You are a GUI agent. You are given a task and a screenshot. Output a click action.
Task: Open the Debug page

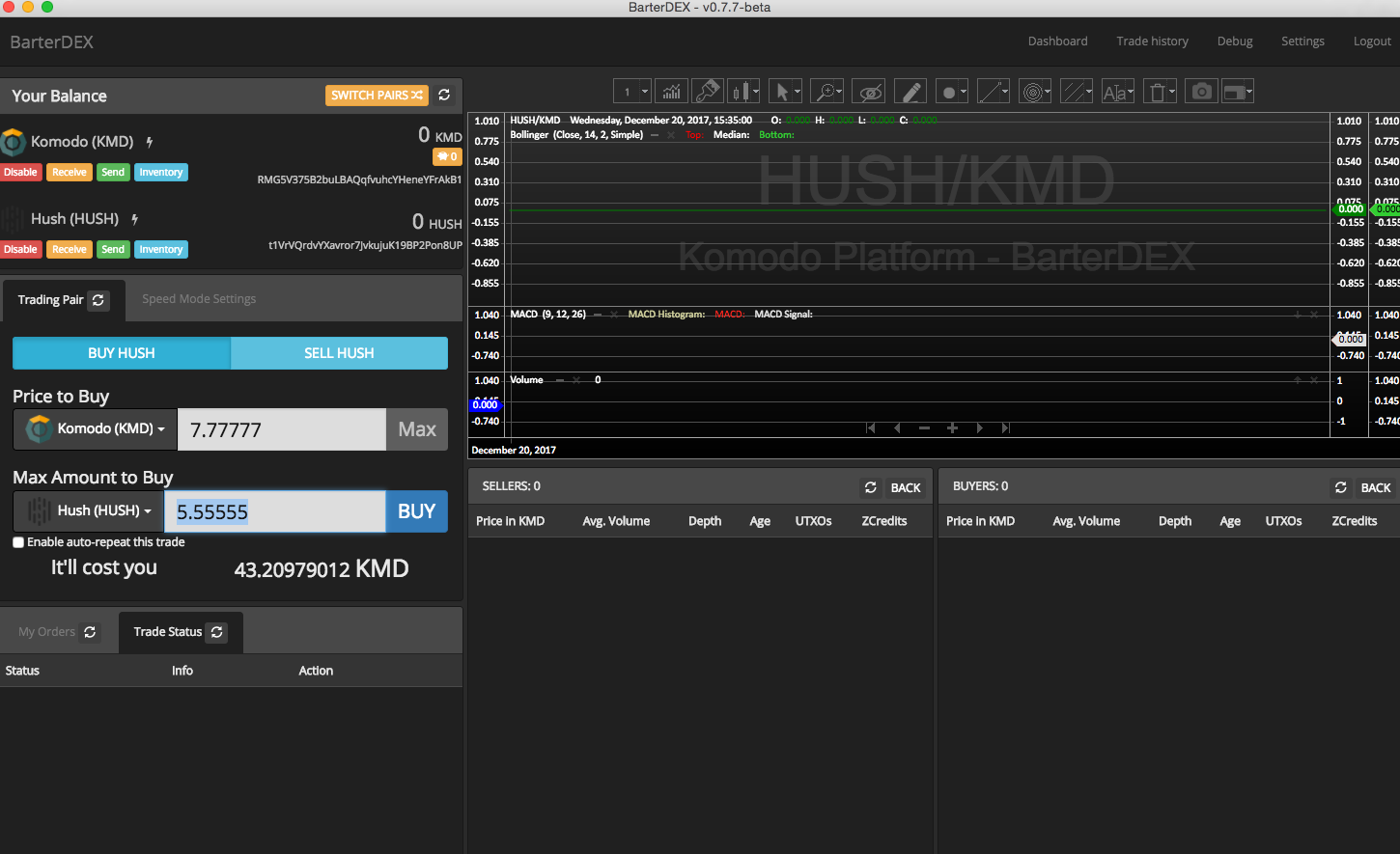1235,41
